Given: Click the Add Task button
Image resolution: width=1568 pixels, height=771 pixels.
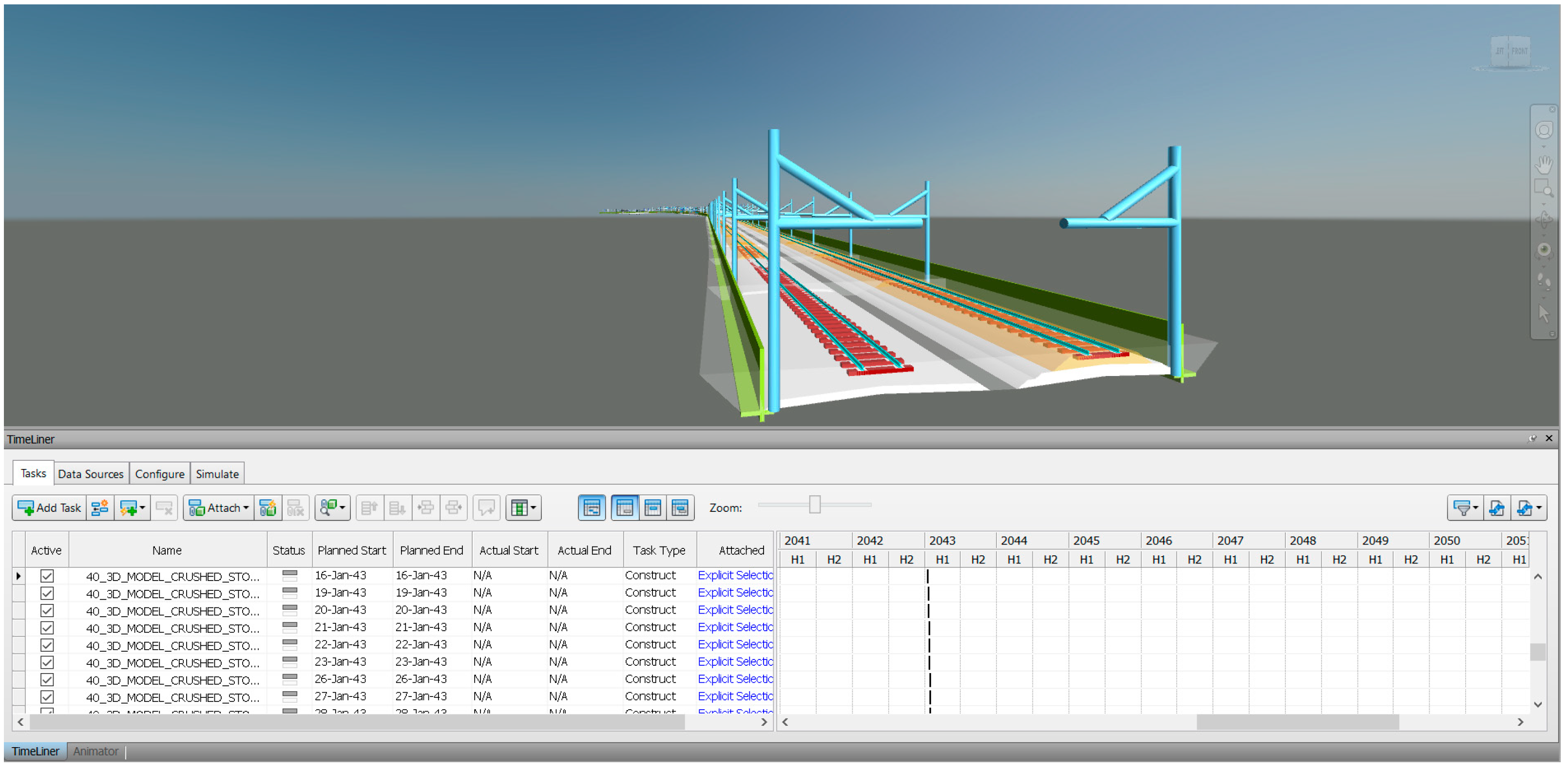Looking at the screenshot, I should [x=50, y=508].
